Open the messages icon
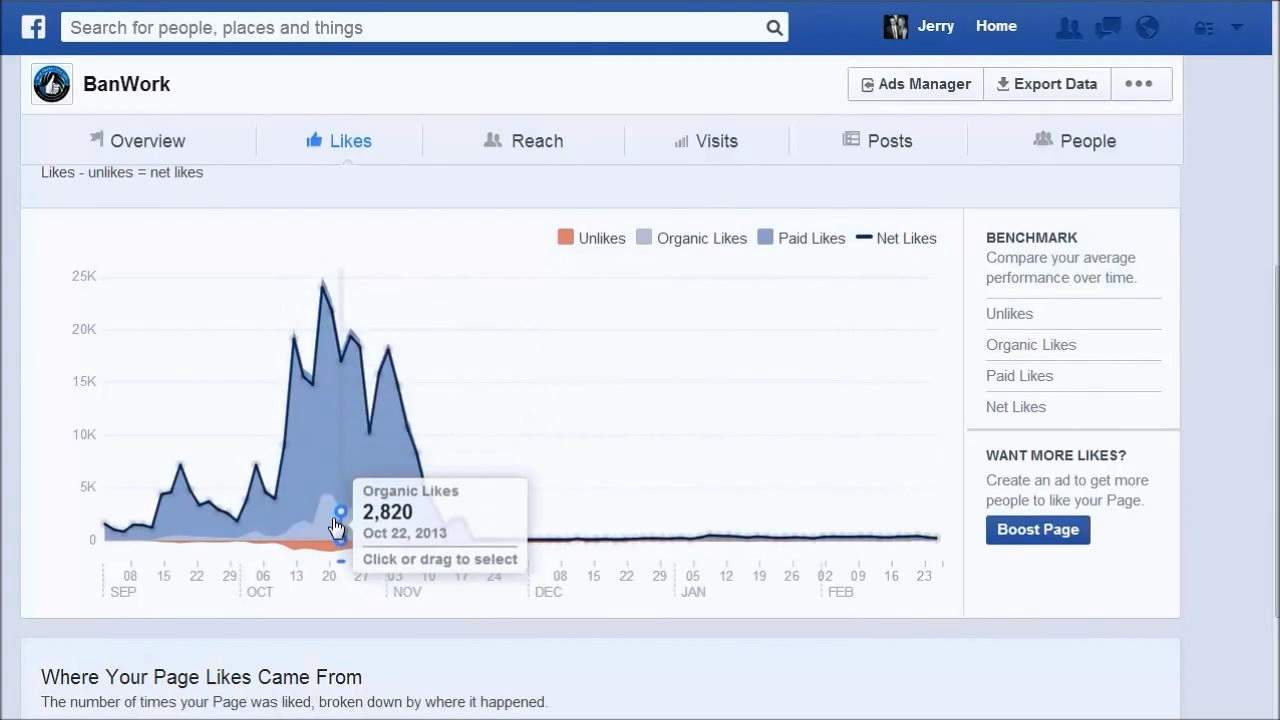The image size is (1280, 720). pos(1108,28)
